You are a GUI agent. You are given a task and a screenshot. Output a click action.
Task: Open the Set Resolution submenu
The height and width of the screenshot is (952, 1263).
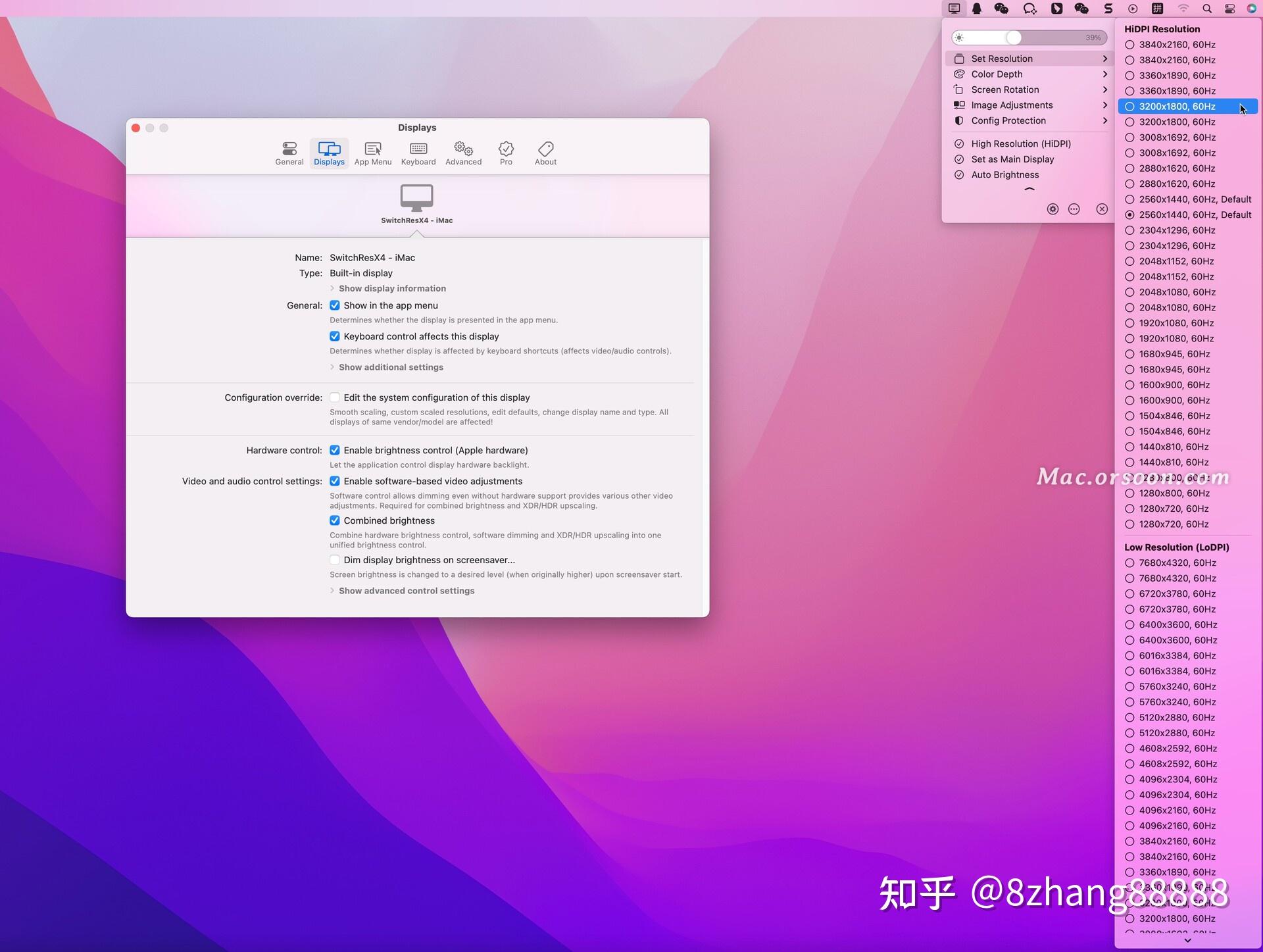(x=1001, y=58)
